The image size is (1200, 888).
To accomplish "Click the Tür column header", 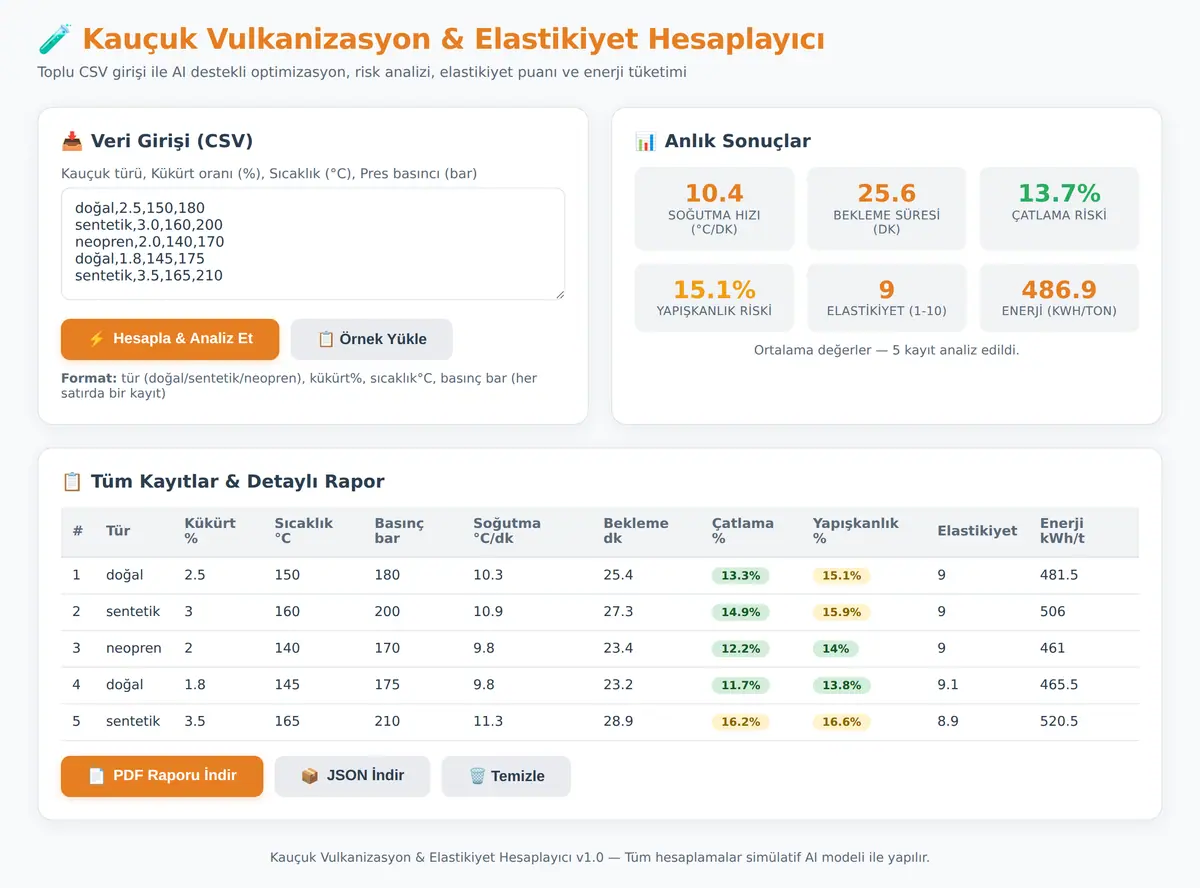I will (x=118, y=531).
